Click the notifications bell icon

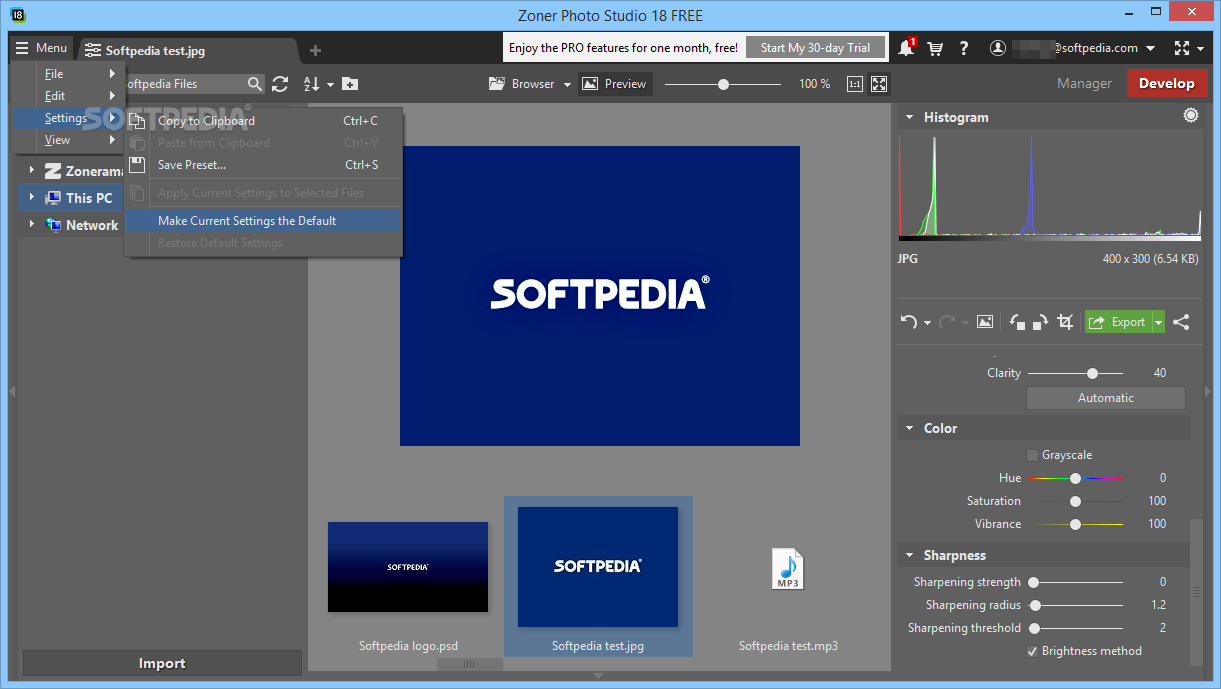[x=906, y=48]
